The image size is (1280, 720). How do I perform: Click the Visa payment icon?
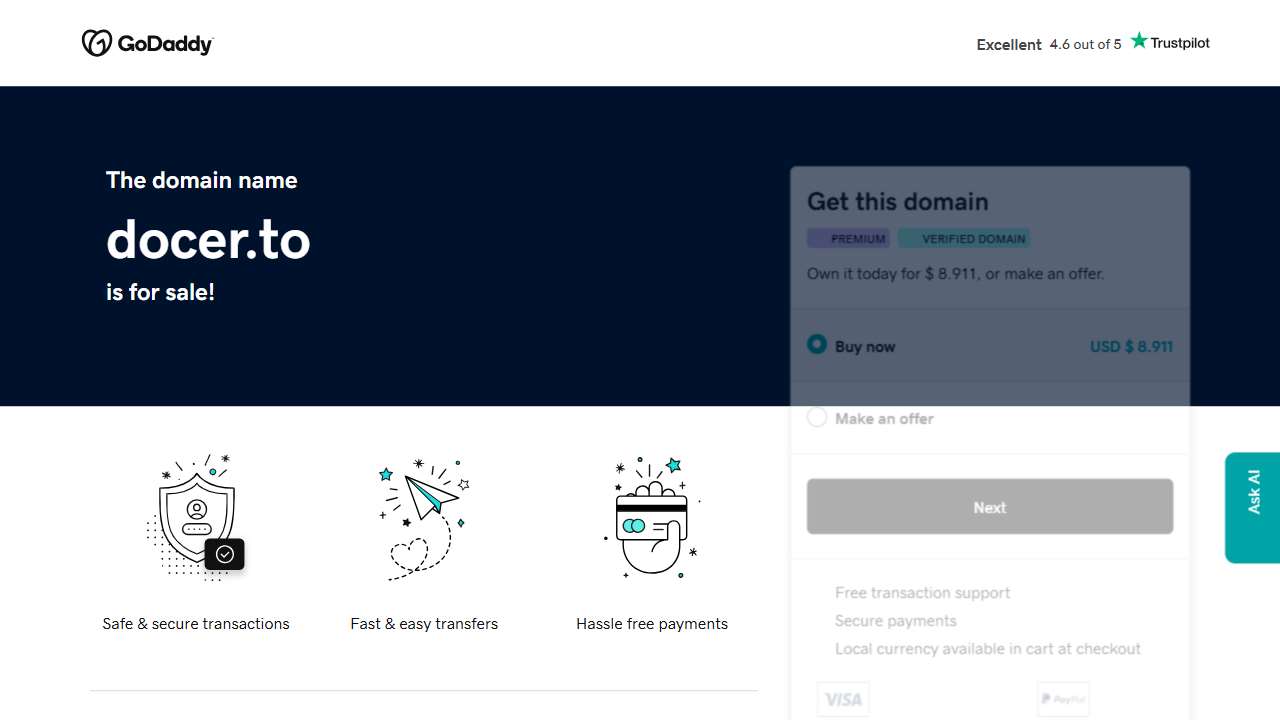point(843,699)
